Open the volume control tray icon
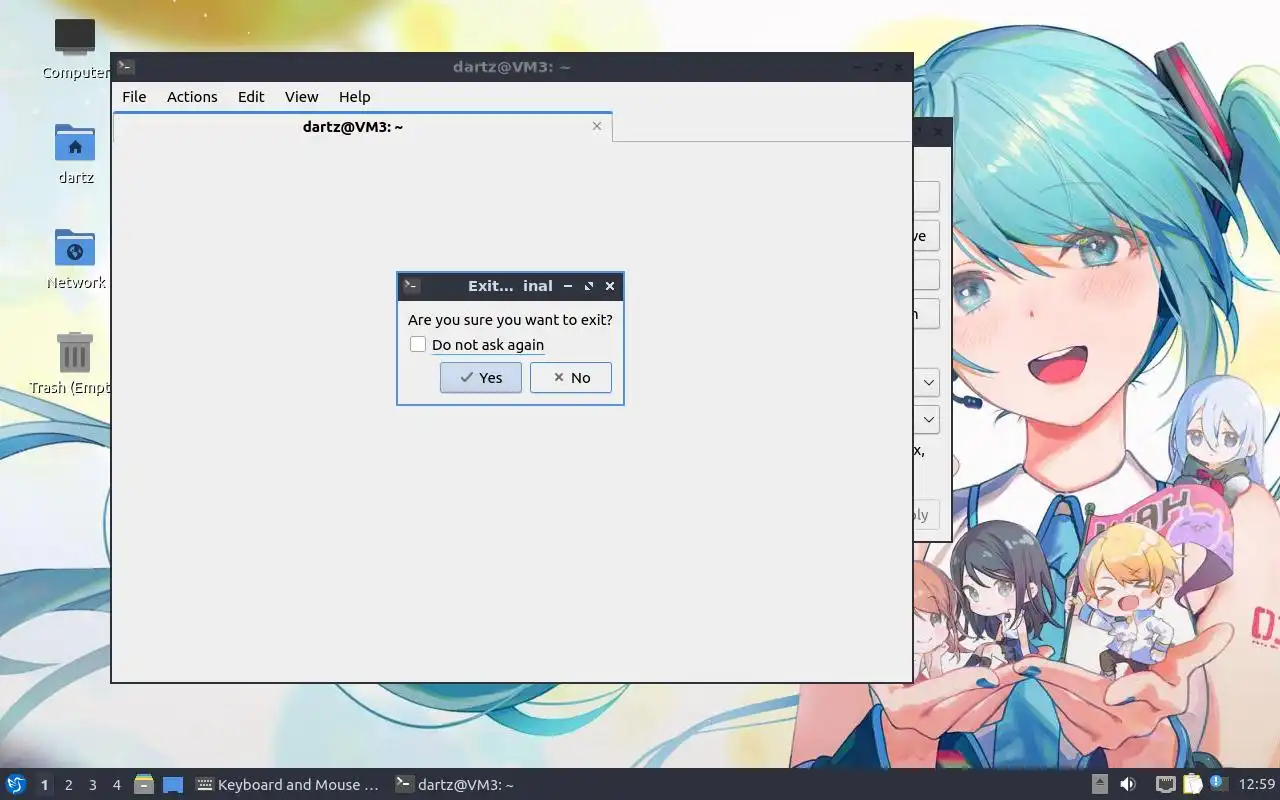The width and height of the screenshot is (1280, 800). click(x=1128, y=785)
